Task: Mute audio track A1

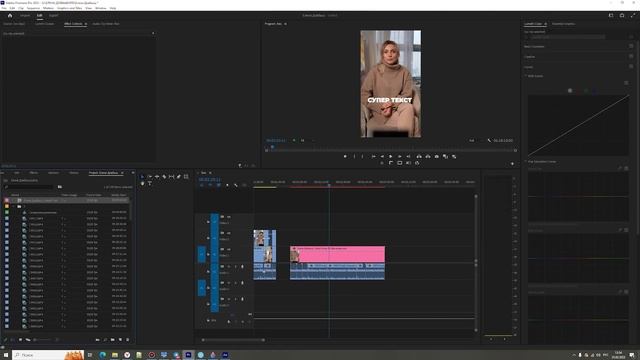Action: point(229,267)
